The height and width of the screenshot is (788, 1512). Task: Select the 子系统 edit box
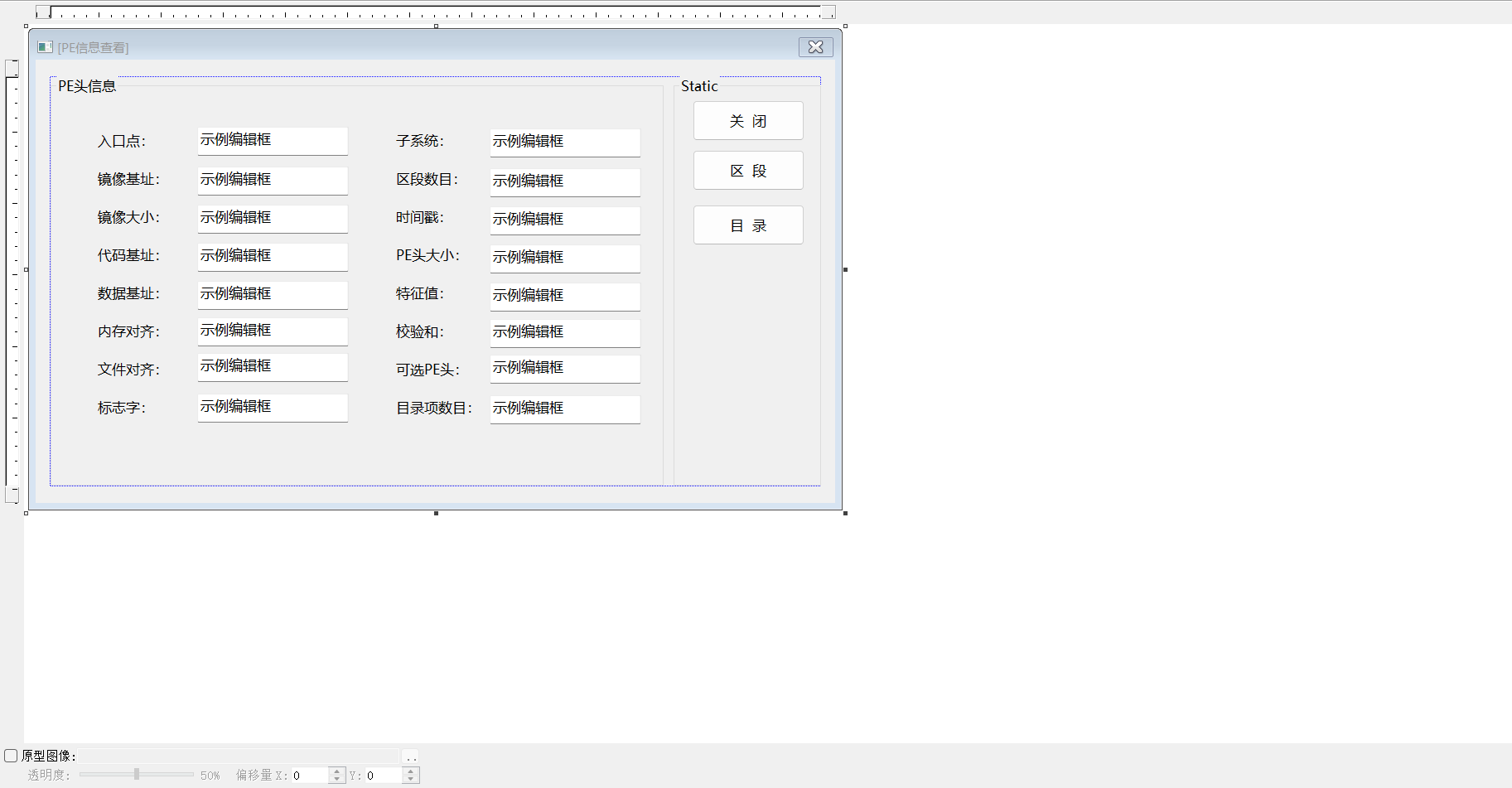(x=564, y=142)
